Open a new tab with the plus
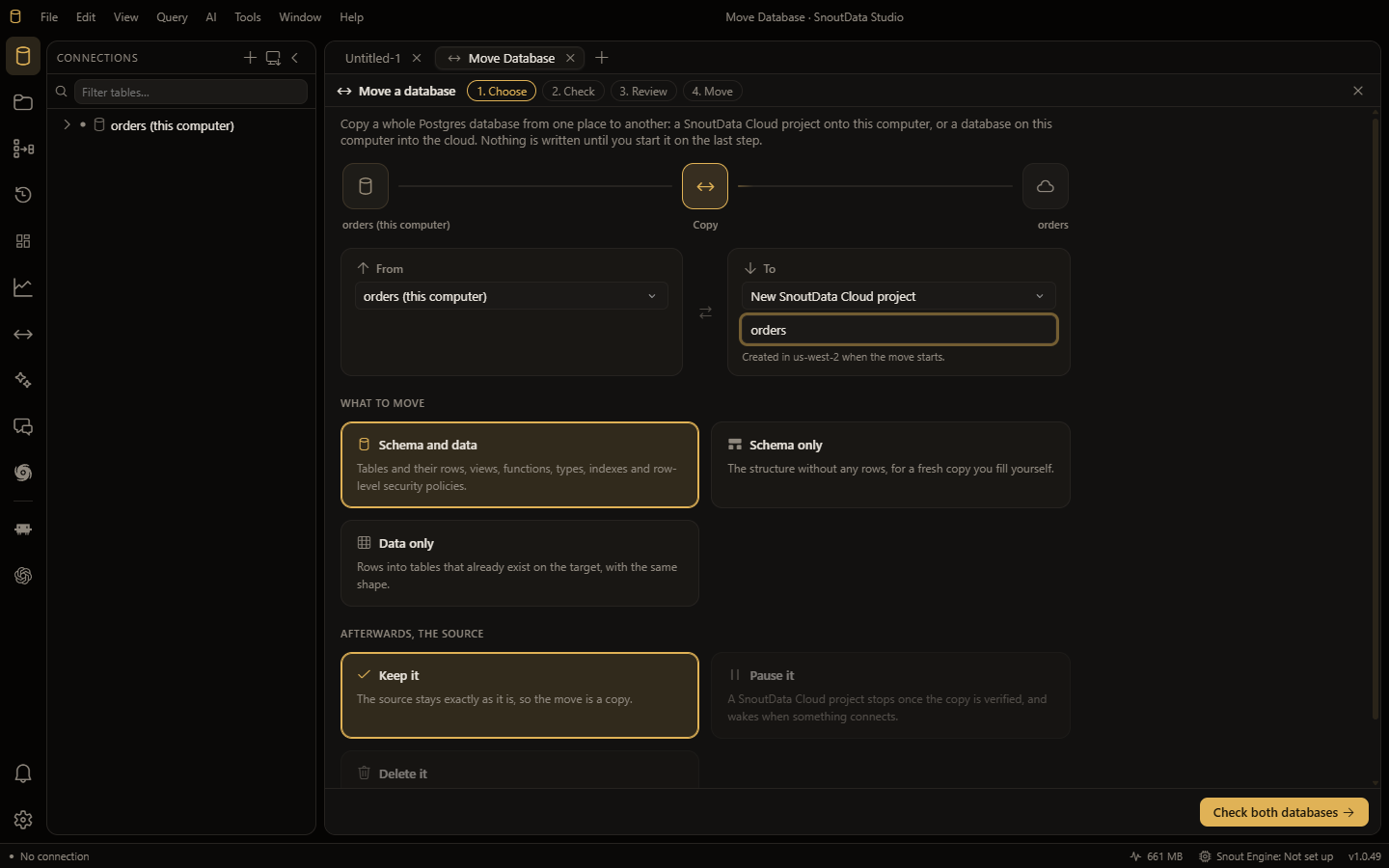The width and height of the screenshot is (1389, 868). point(602,58)
